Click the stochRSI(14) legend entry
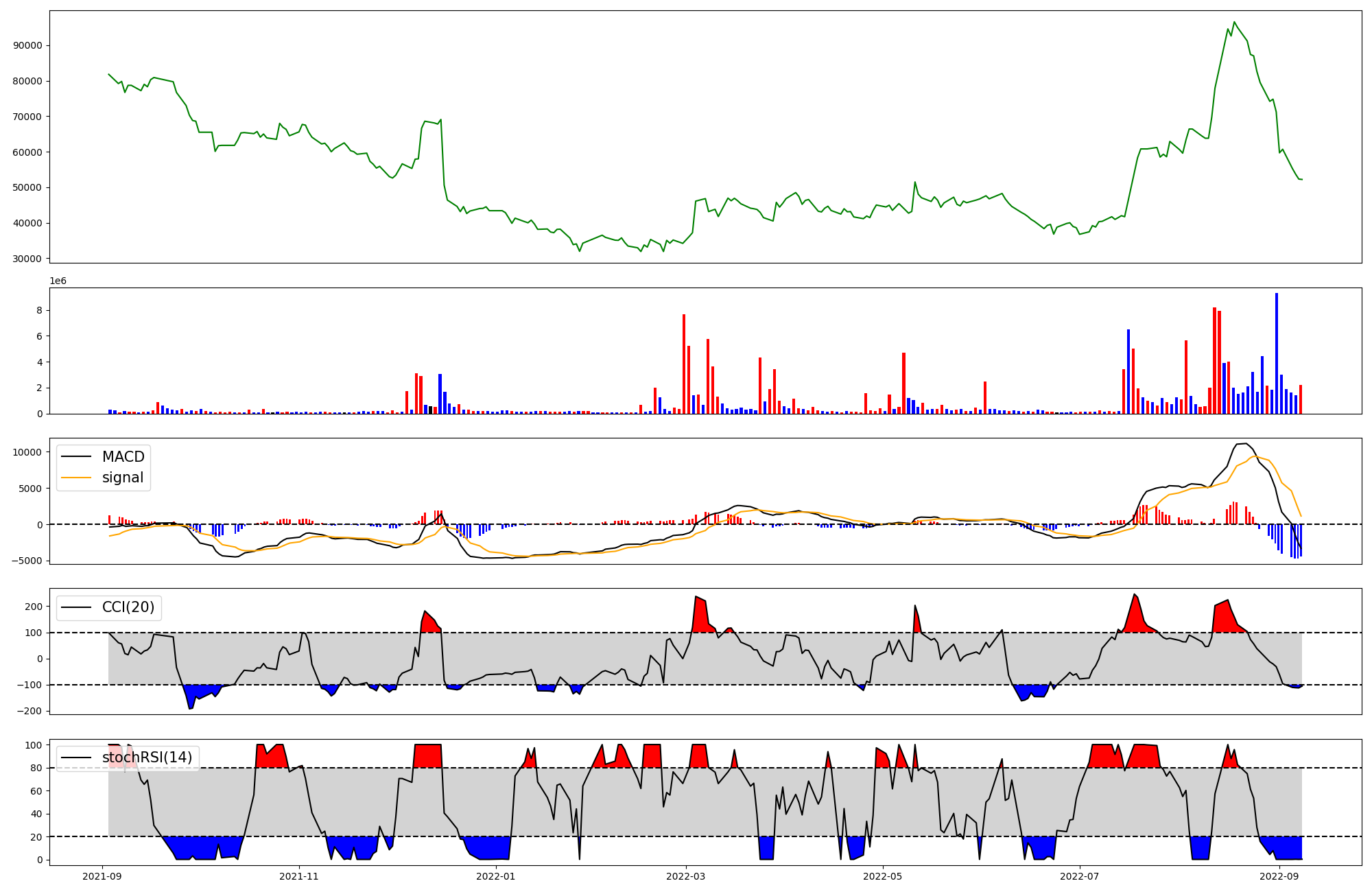 click(147, 758)
